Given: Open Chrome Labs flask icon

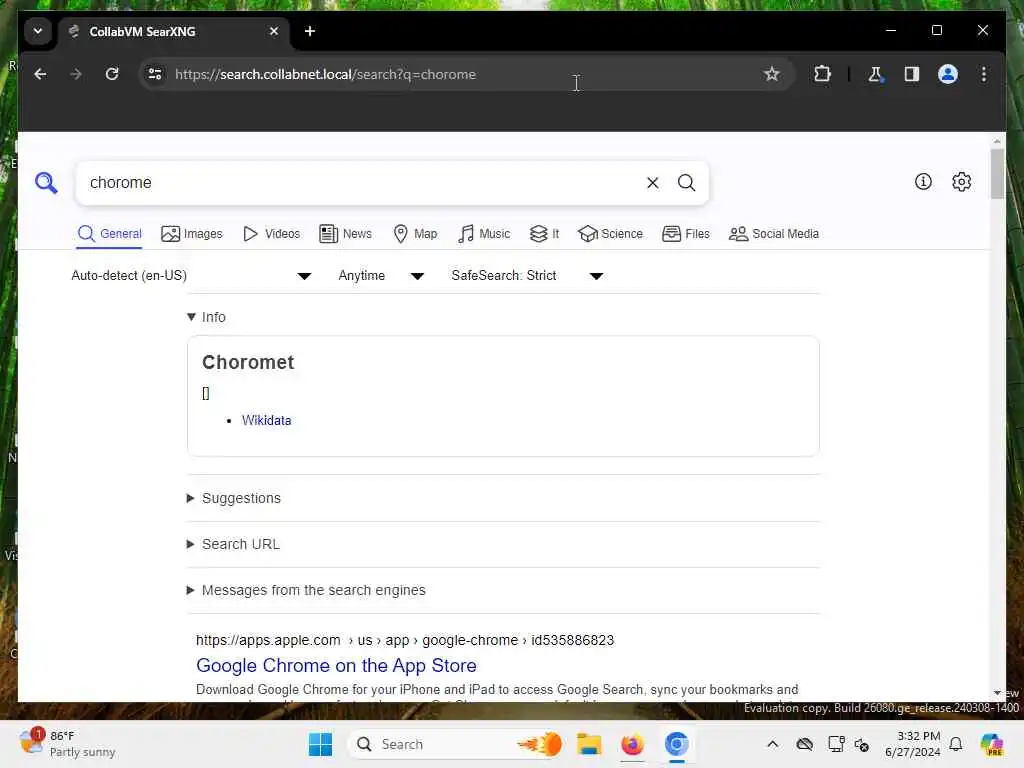Looking at the screenshot, I should [876, 74].
